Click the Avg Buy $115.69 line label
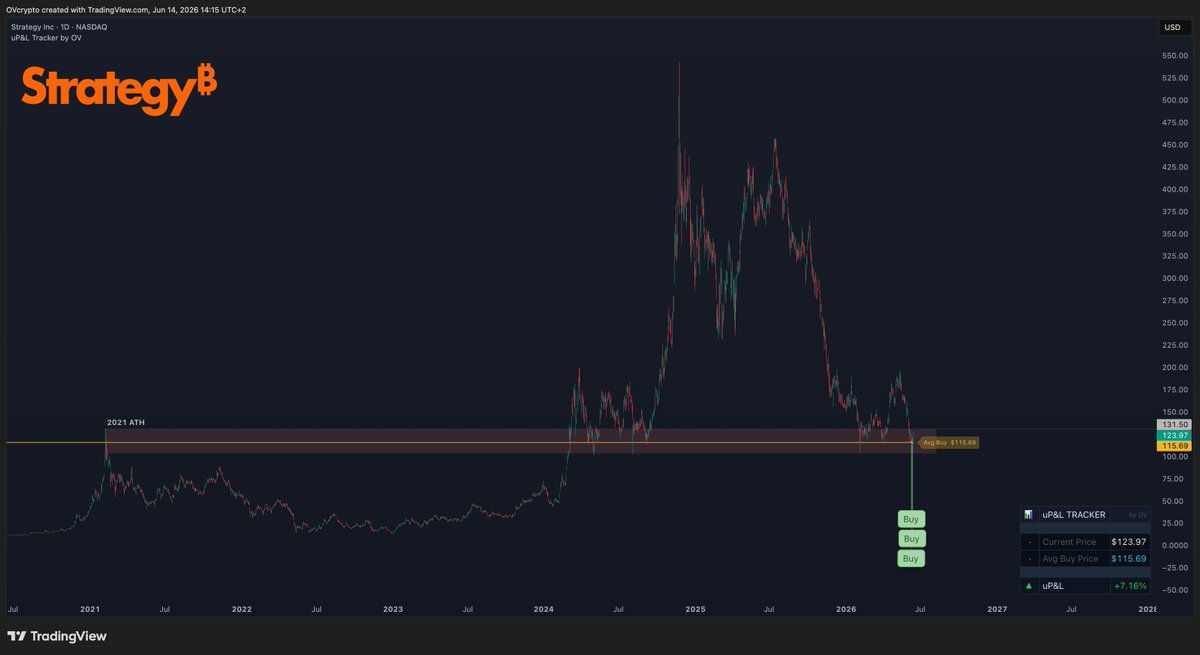 (x=947, y=442)
